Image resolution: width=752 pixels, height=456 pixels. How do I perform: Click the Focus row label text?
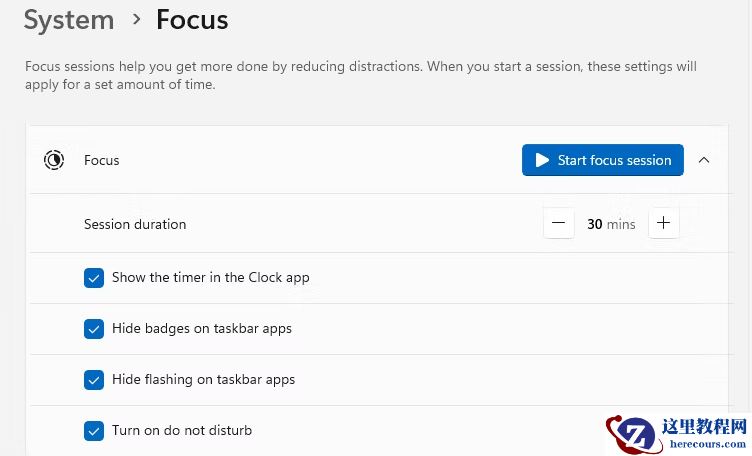pos(102,160)
